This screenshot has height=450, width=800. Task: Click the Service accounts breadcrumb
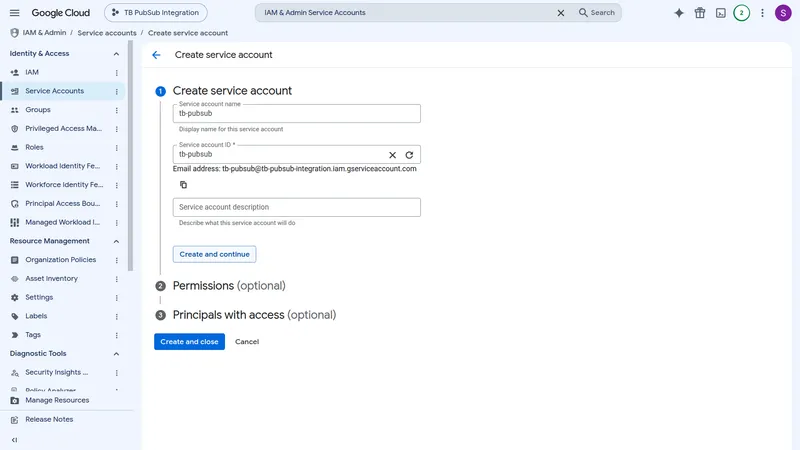tap(107, 33)
